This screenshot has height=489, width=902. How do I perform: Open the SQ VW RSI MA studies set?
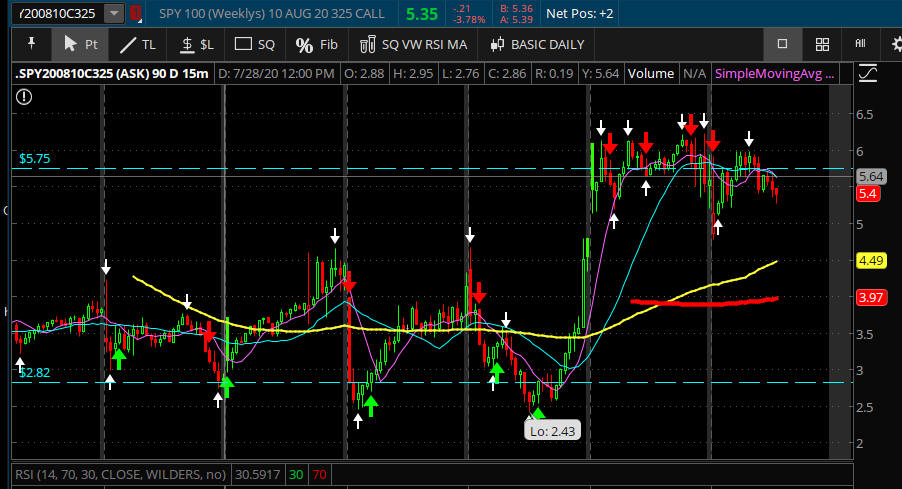point(413,44)
